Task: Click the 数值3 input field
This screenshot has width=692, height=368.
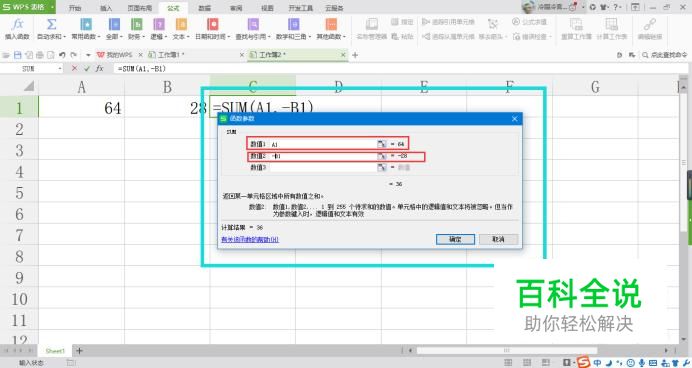Action: point(323,168)
